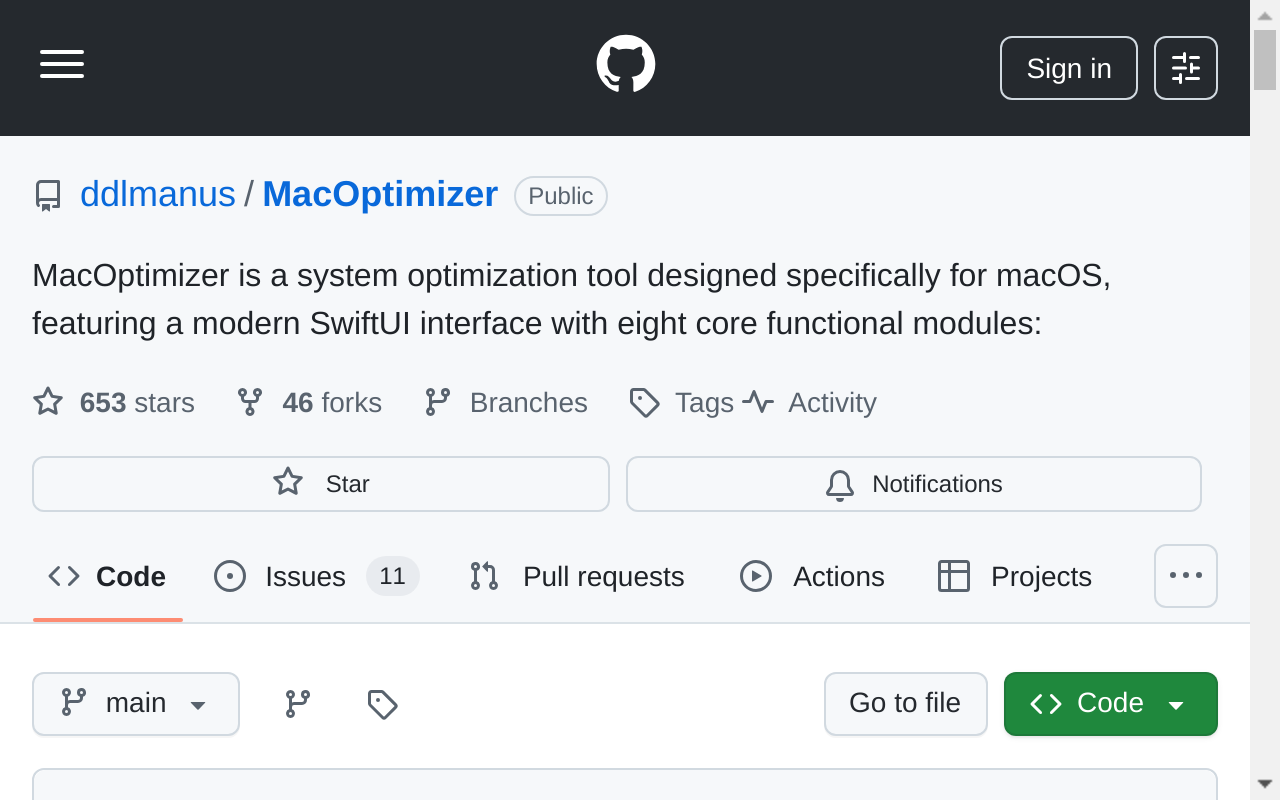View repository branches via the branch icon

tap(437, 402)
